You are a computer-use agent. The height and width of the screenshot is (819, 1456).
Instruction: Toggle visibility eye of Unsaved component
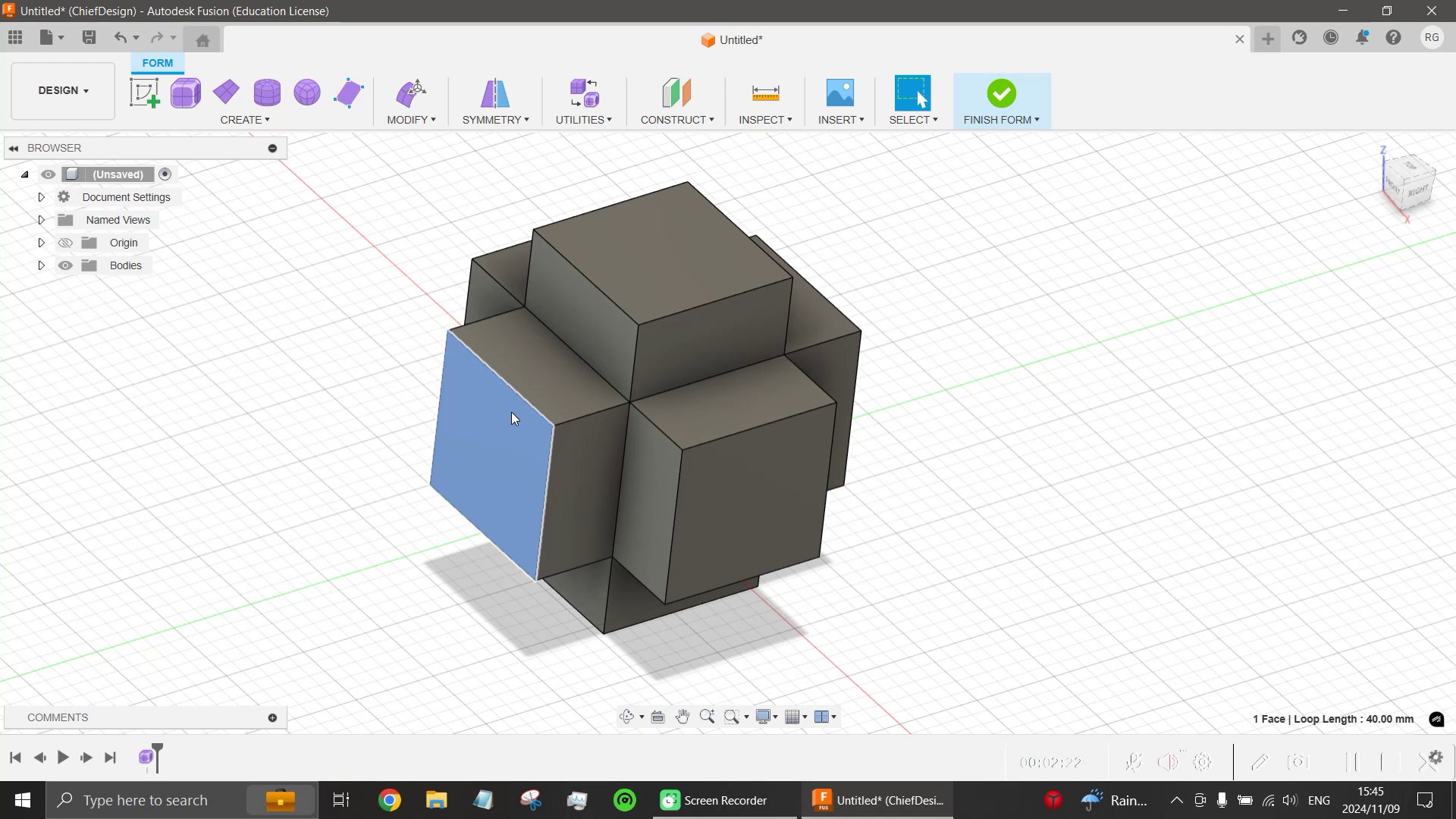pyautogui.click(x=48, y=174)
